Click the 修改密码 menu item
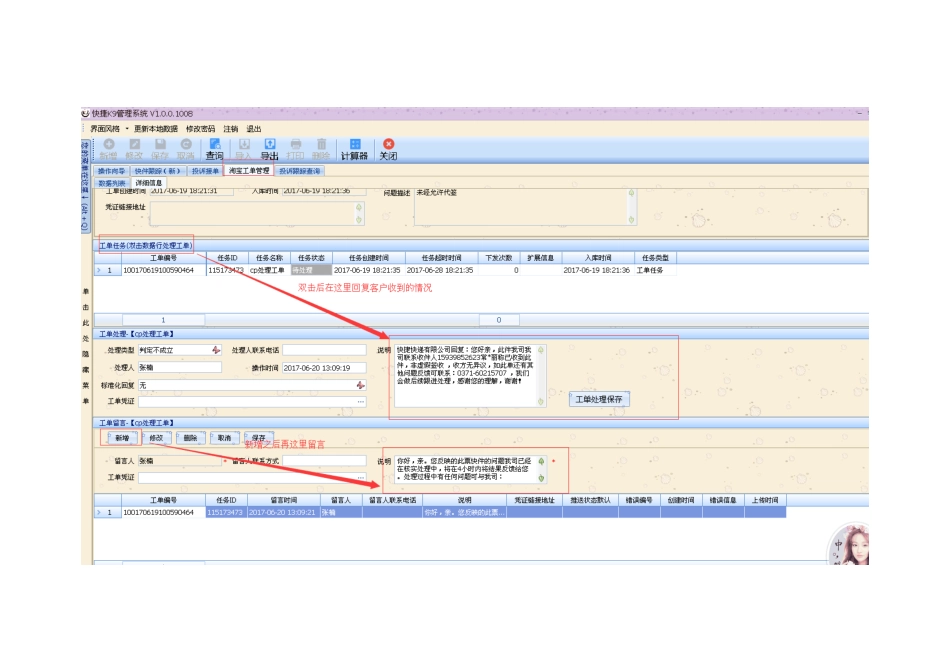This screenshot has height=672, width=950. tap(200, 129)
